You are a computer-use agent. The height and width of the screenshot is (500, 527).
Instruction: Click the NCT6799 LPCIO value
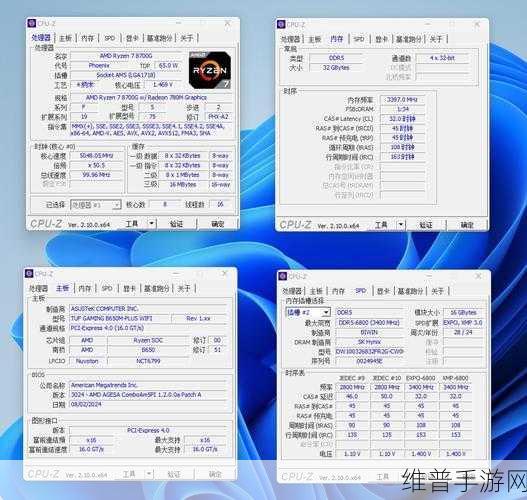pos(148,361)
